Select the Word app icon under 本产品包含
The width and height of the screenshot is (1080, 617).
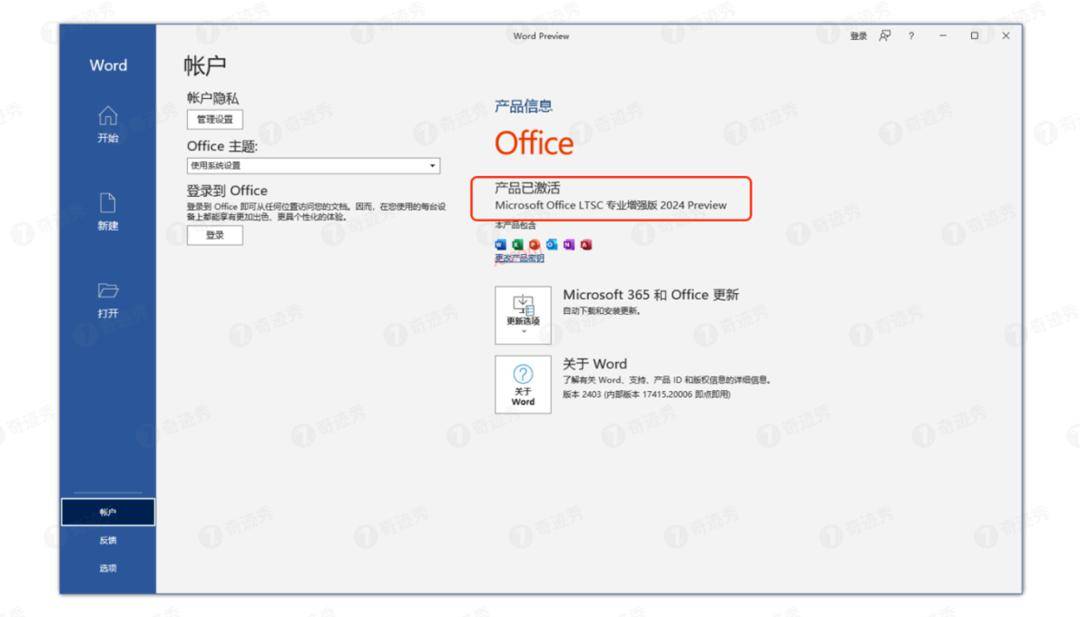tap(500, 244)
